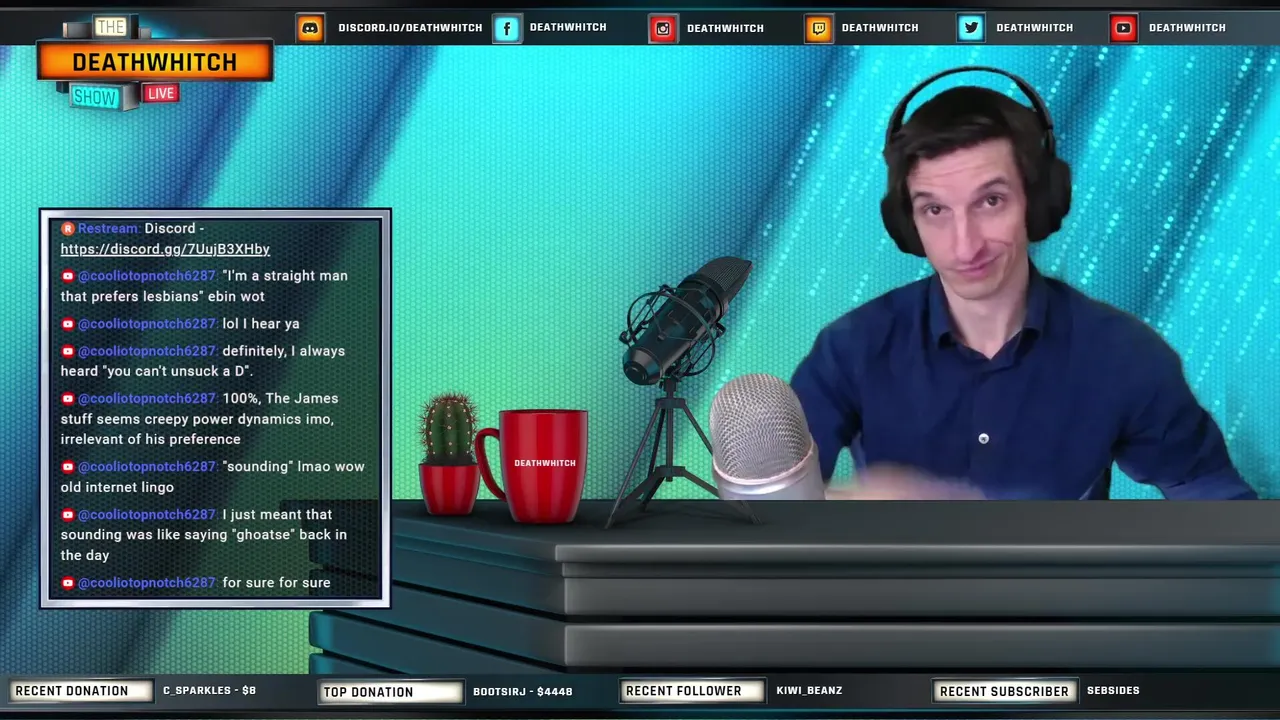
Task: Click the Restream username in chat
Action: (x=109, y=229)
